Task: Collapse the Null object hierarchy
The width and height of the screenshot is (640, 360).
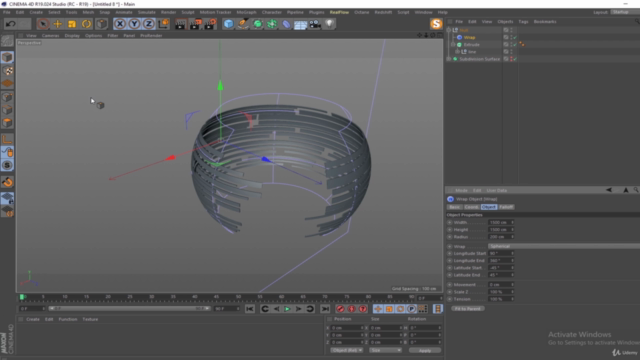Action: [449, 30]
